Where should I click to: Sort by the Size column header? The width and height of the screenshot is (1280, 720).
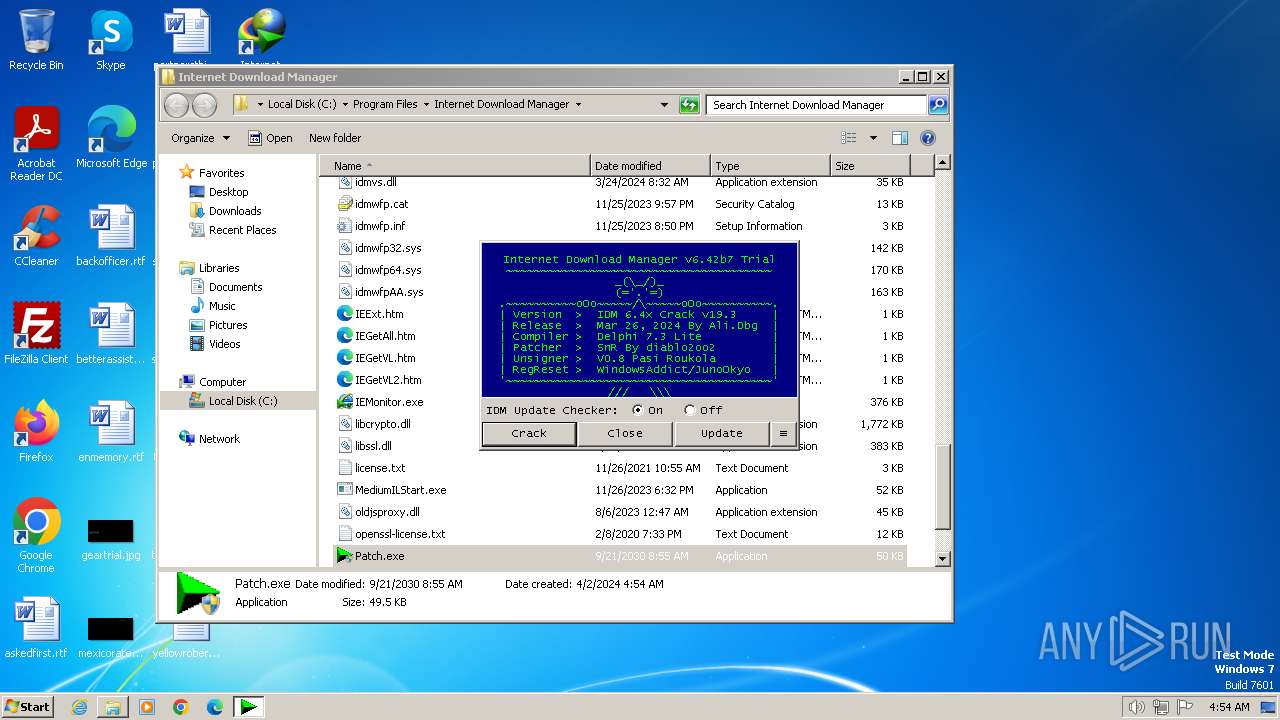coord(870,166)
